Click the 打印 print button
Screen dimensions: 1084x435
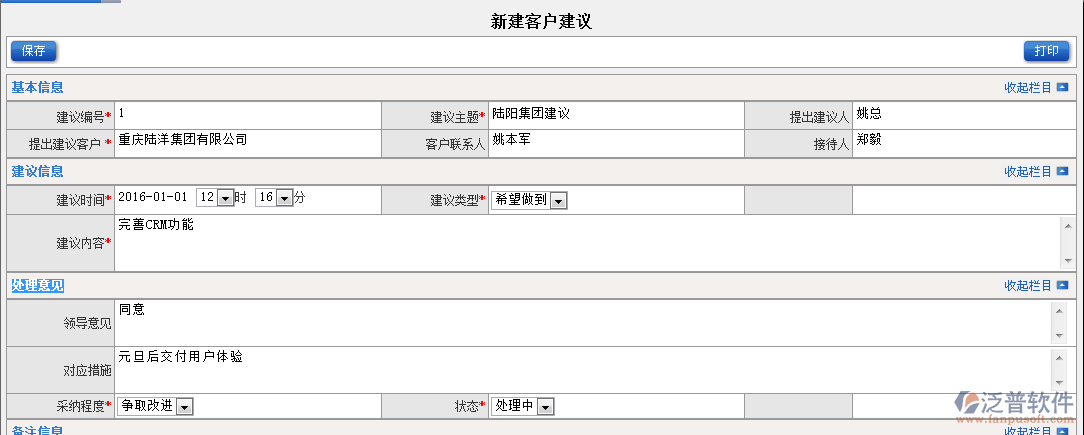click(1046, 51)
